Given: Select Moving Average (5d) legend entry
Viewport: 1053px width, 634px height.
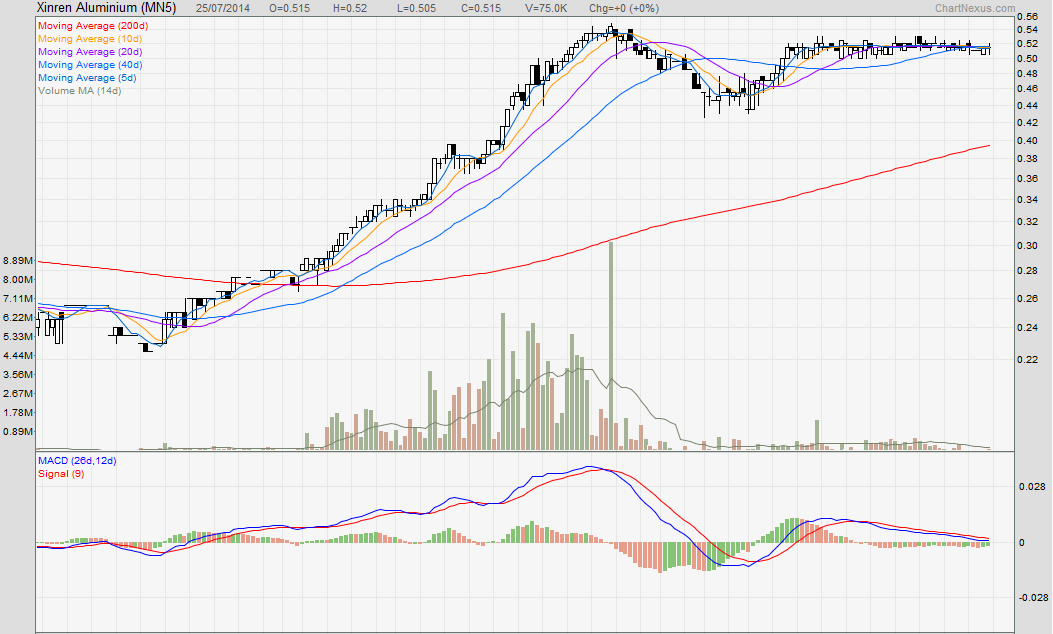Looking at the screenshot, I should [87, 78].
